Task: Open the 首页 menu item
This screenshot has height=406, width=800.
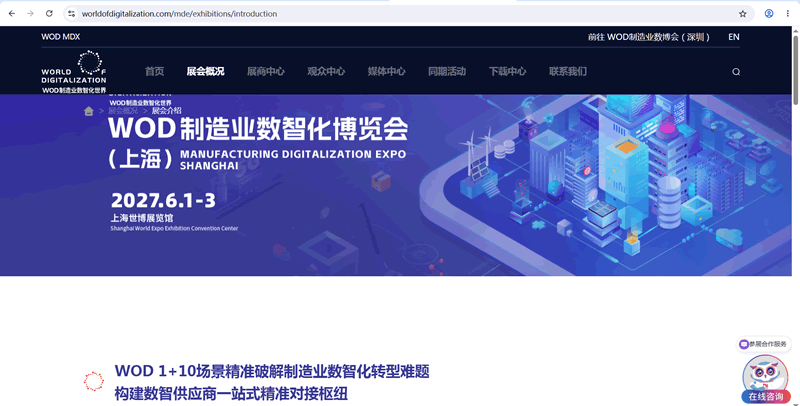Action: 155,71
